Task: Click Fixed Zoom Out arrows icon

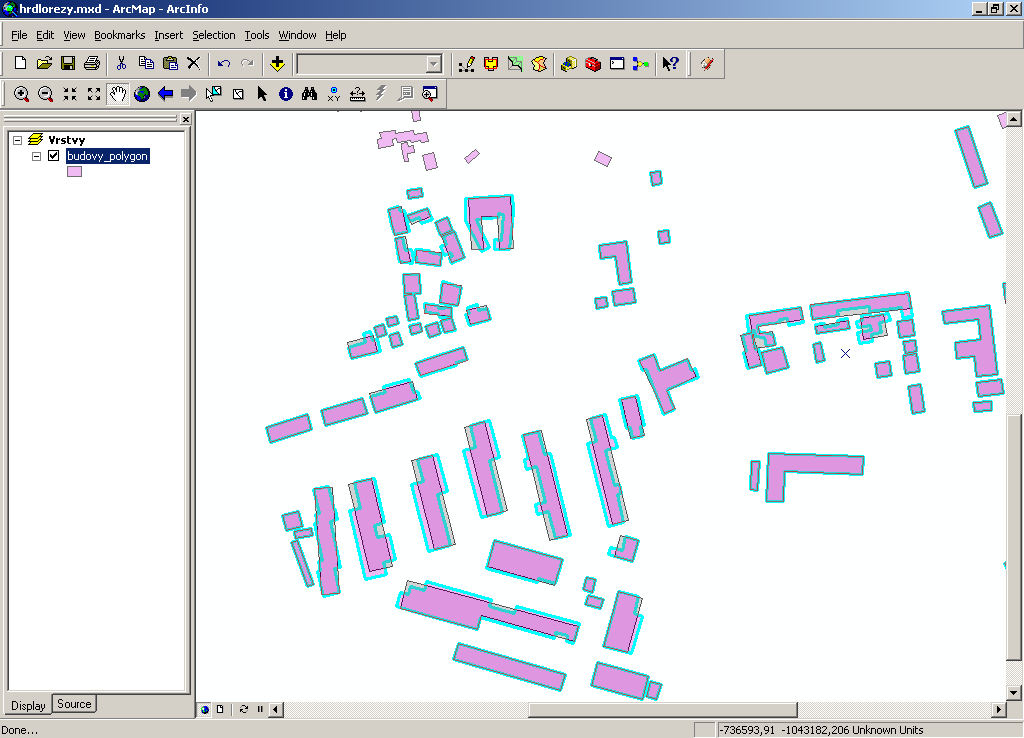Action: pos(94,94)
